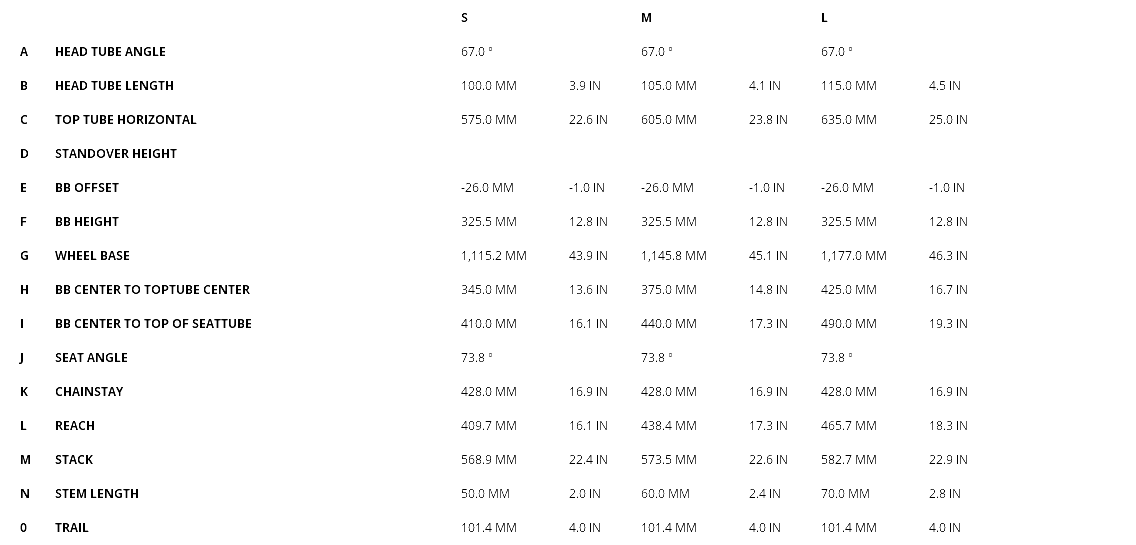The width and height of the screenshot is (1136, 545).
Task: Select the BB CENTER TO TOPTUBE CENTER label
Action: click(152, 290)
